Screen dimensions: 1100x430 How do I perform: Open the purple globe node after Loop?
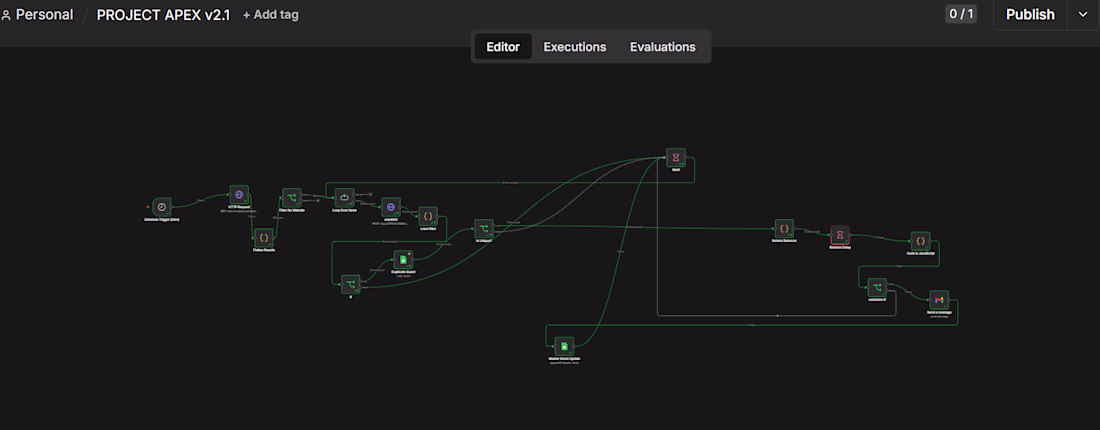391,207
